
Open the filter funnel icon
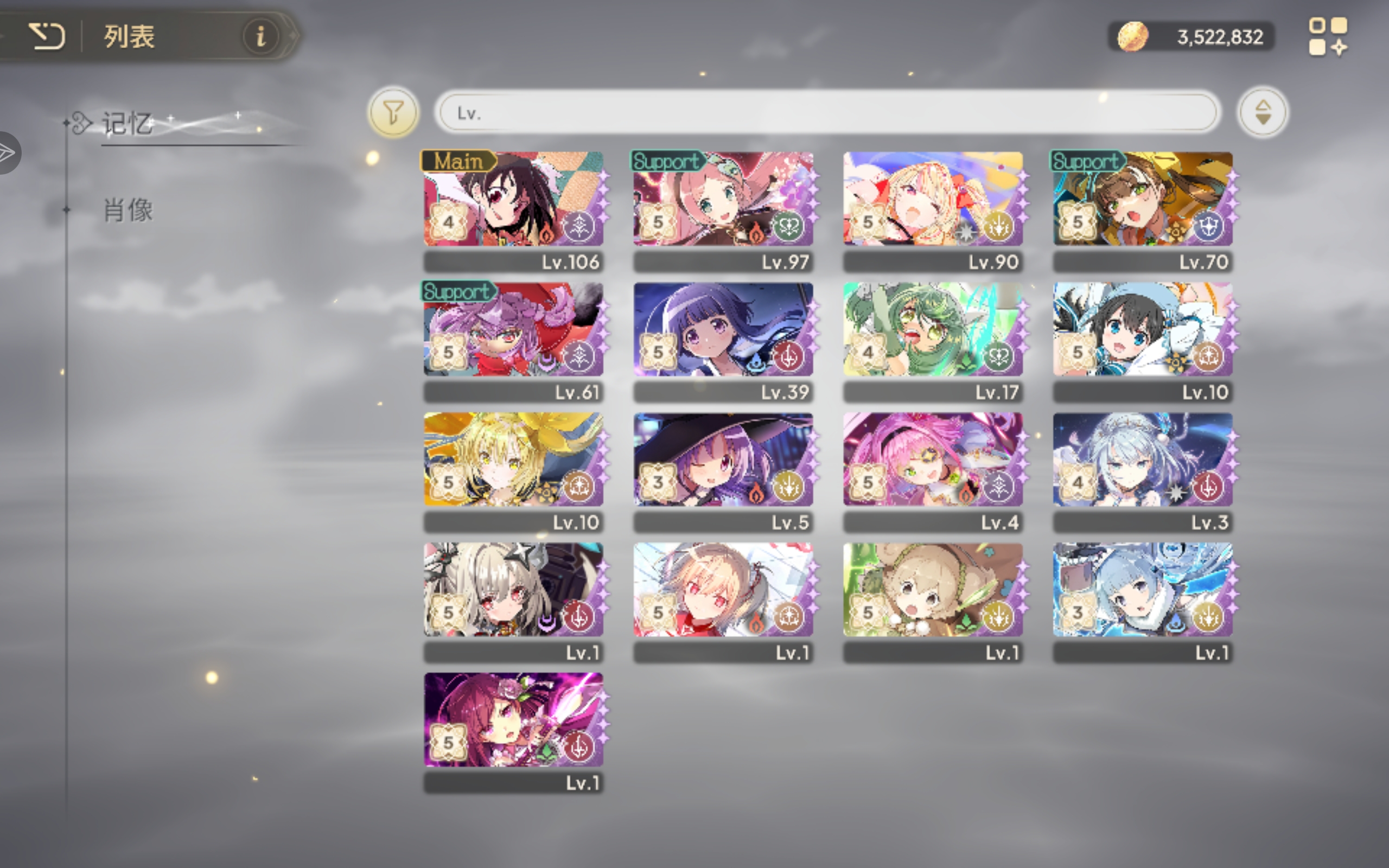tap(393, 112)
